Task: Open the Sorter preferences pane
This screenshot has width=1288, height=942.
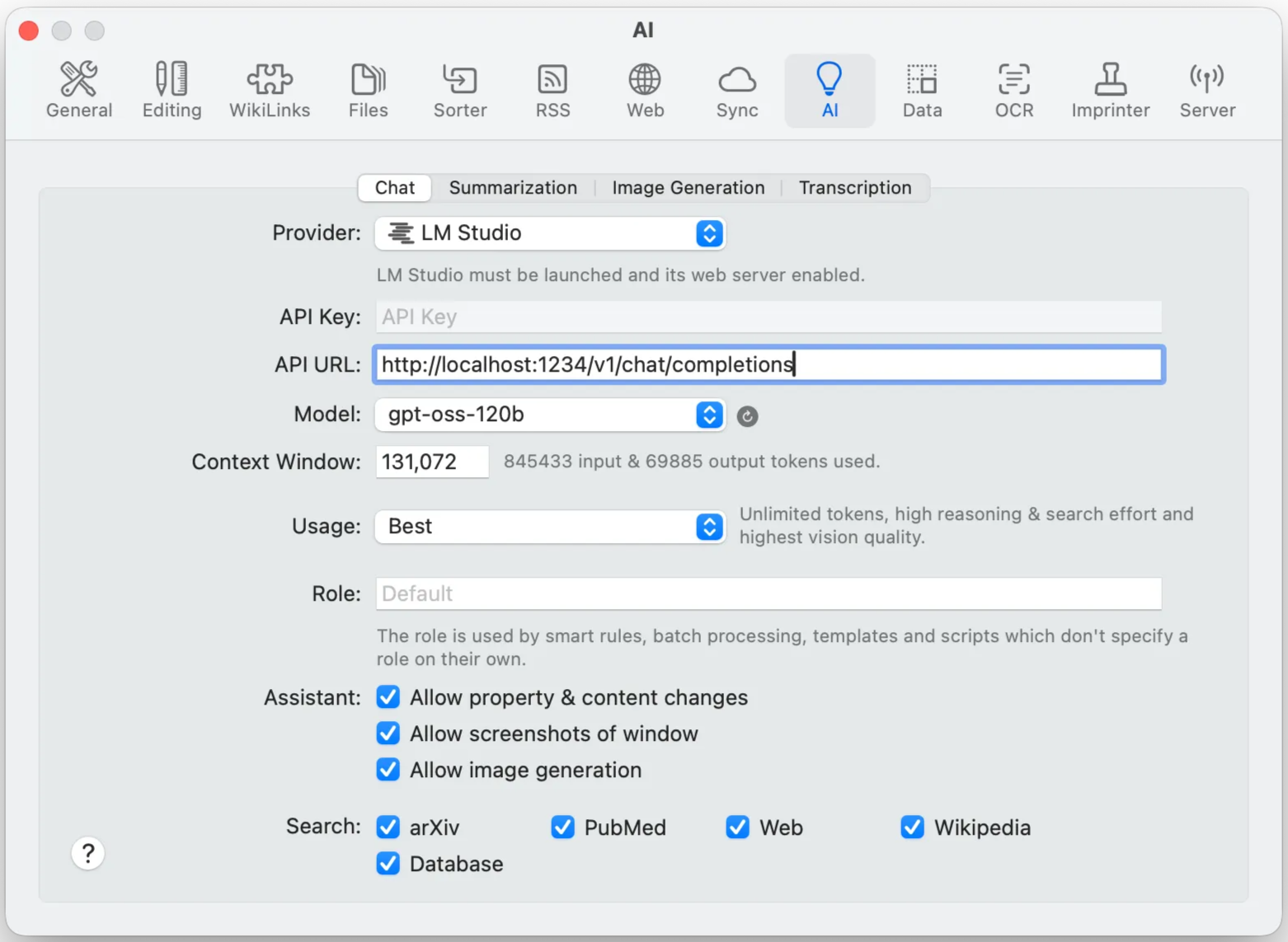Action: (x=459, y=89)
